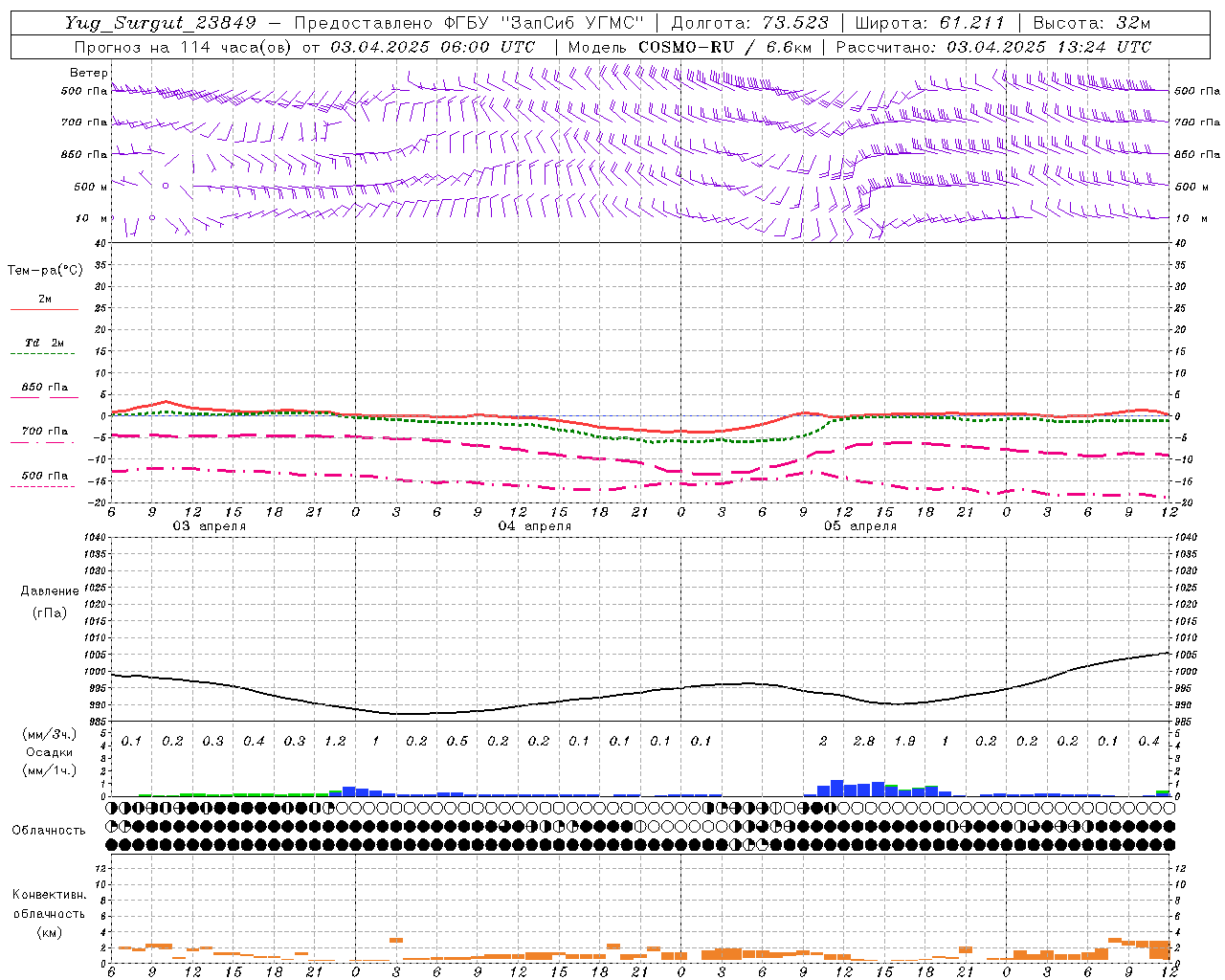Click the 2.8 precipitation value
Viewport: 1225px width, 980px height.
pos(864,742)
